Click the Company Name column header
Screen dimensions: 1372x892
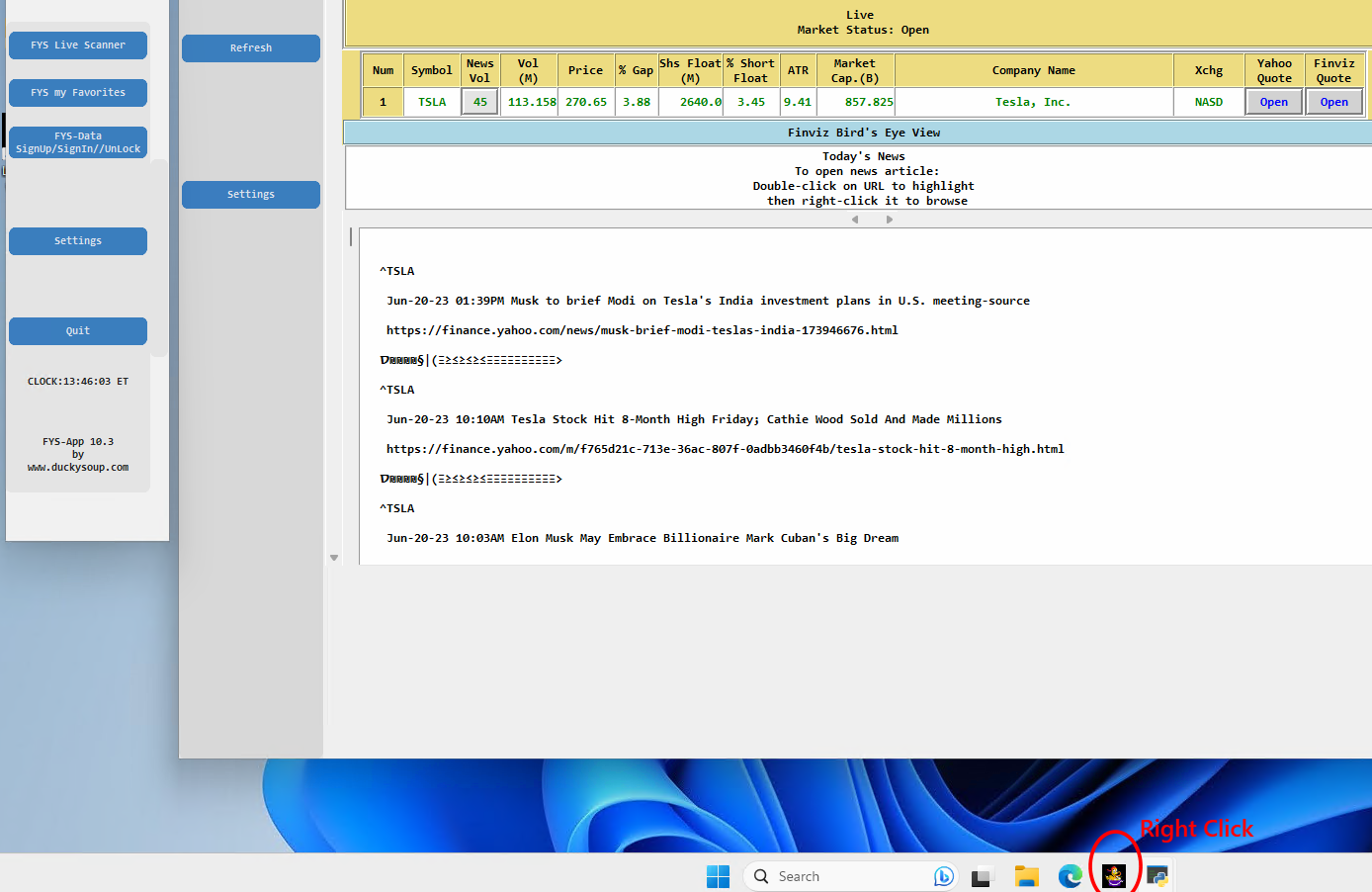tap(1033, 71)
